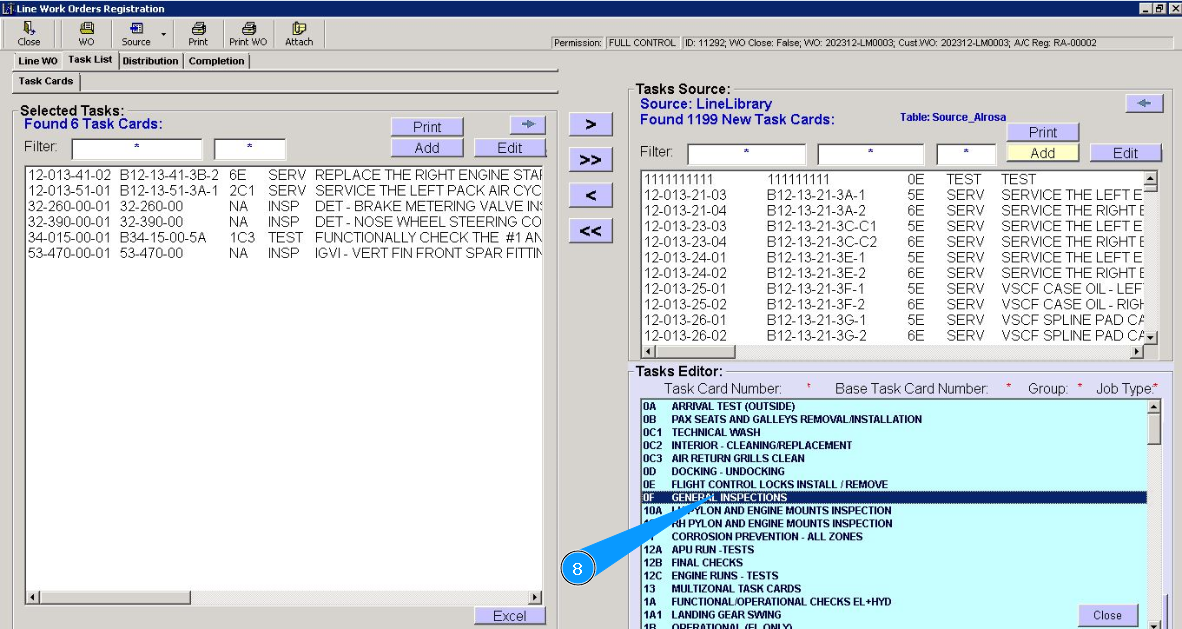Click Add in Selected Tasks panel

[427, 148]
